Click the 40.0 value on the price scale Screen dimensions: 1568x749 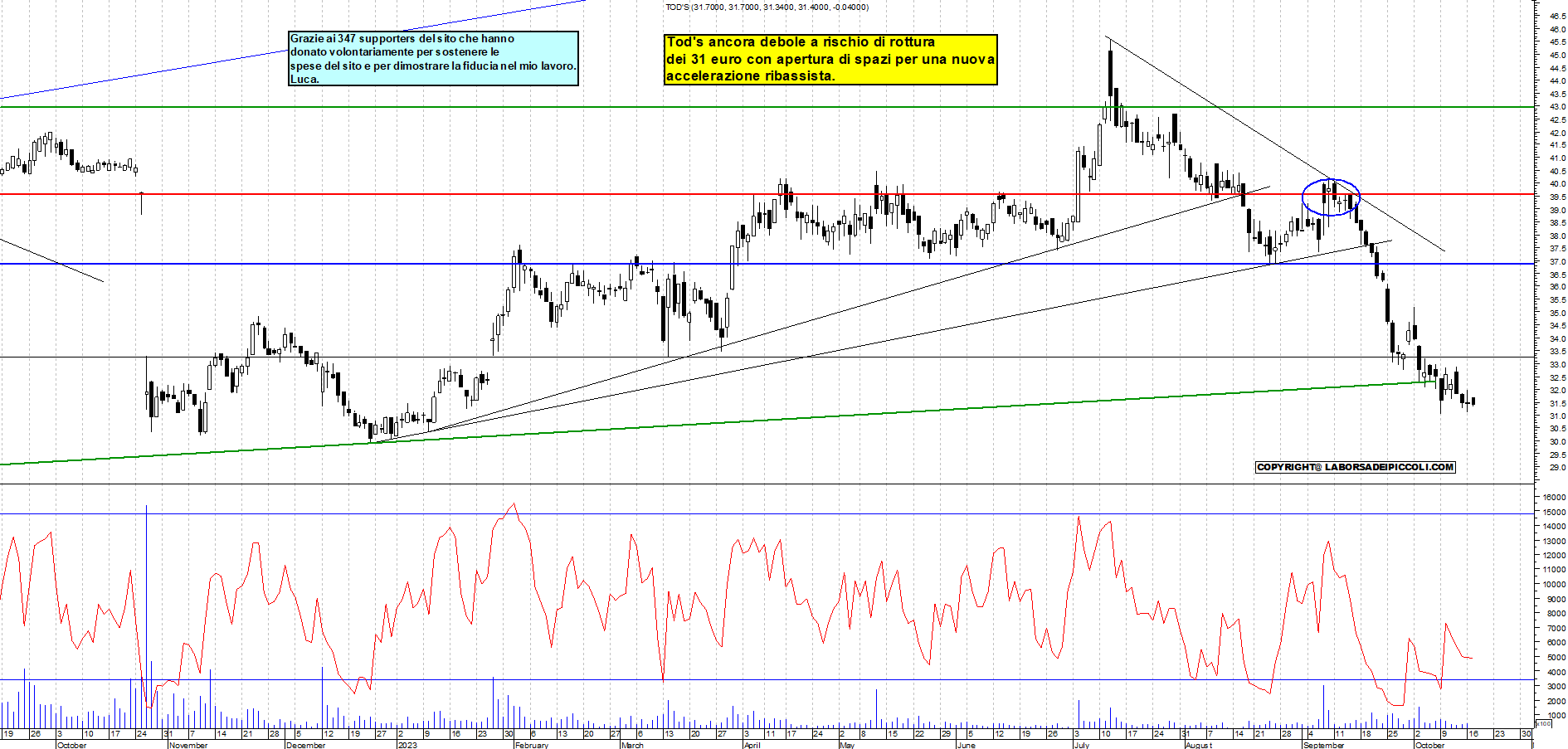click(1557, 184)
